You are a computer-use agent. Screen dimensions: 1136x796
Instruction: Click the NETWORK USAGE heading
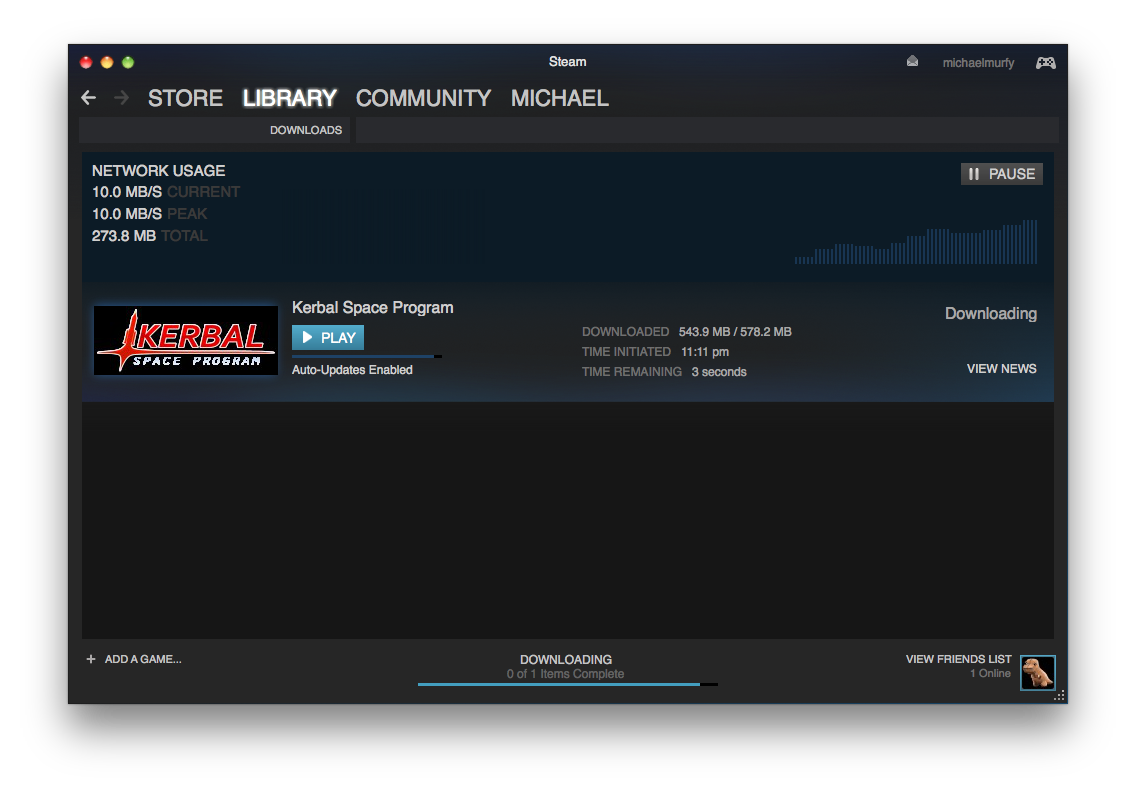click(x=159, y=171)
